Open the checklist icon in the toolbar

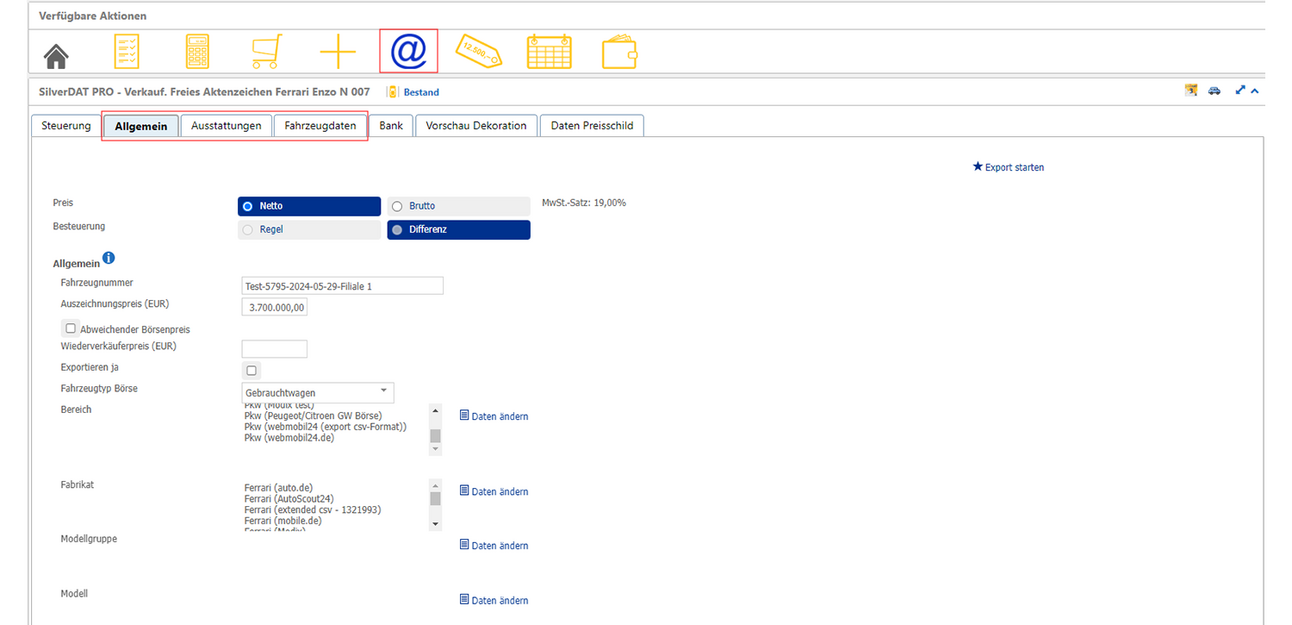tap(127, 52)
